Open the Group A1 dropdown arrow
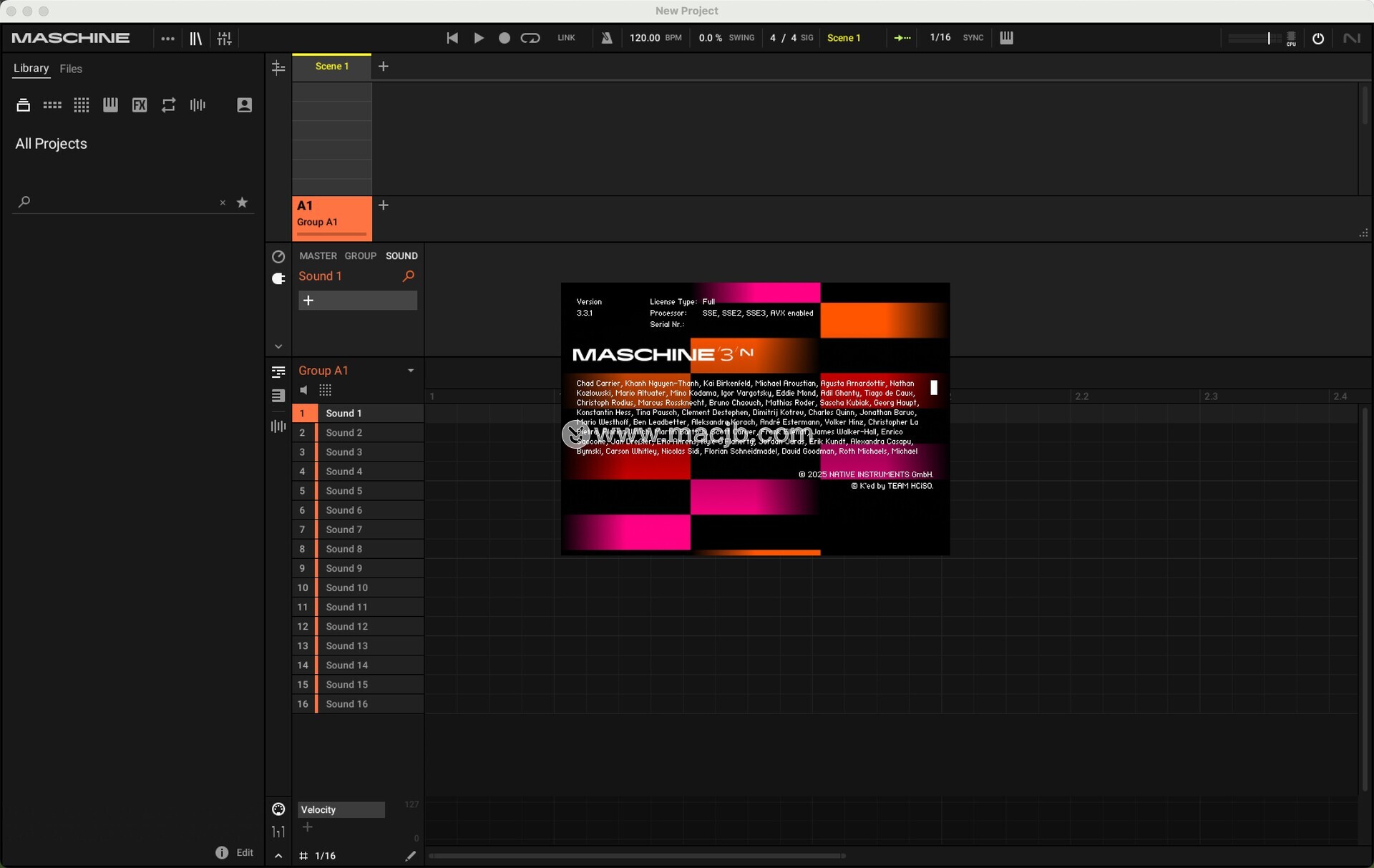This screenshot has width=1374, height=868. 411,371
